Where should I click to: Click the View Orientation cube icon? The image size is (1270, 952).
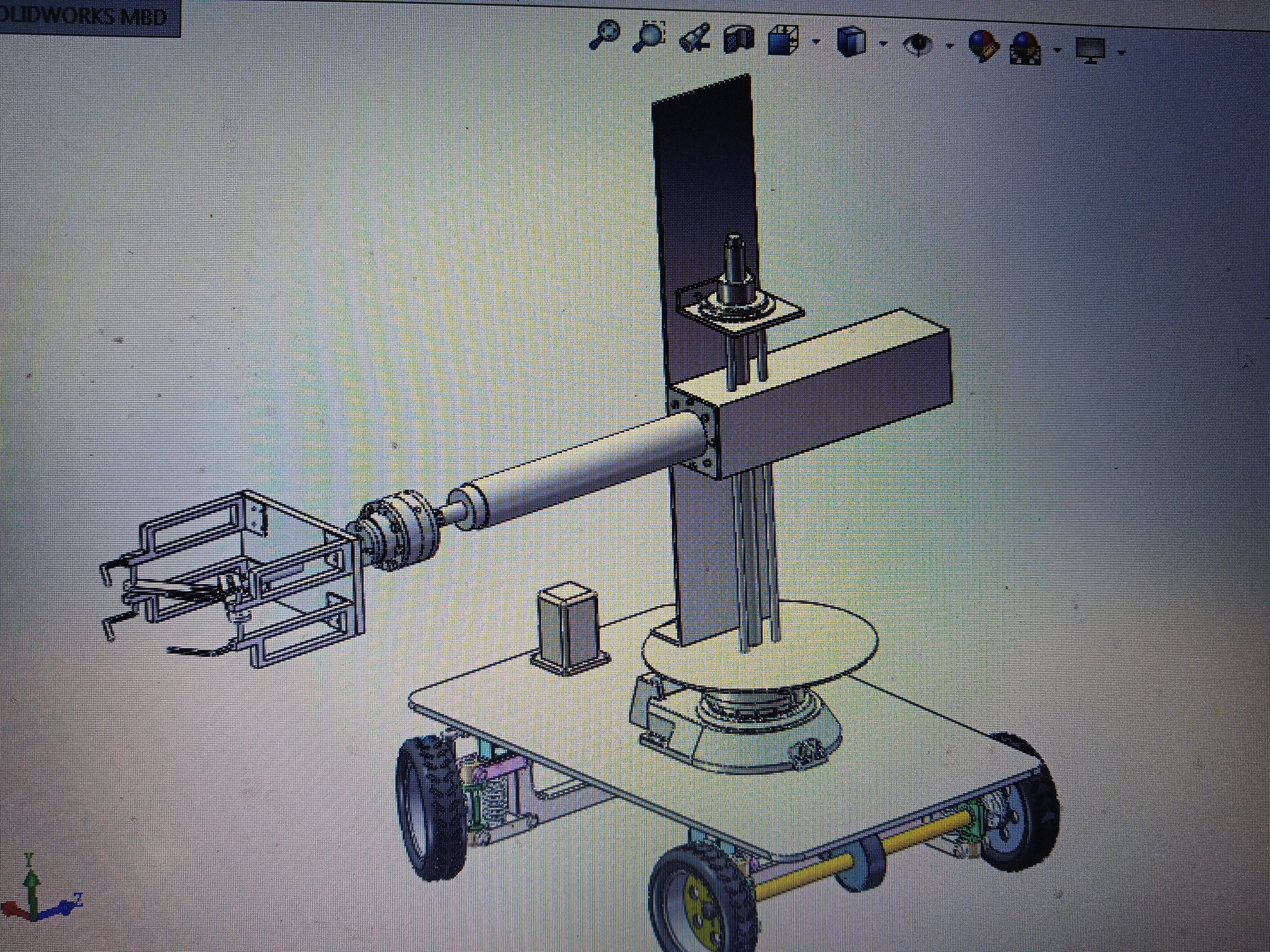point(782,41)
